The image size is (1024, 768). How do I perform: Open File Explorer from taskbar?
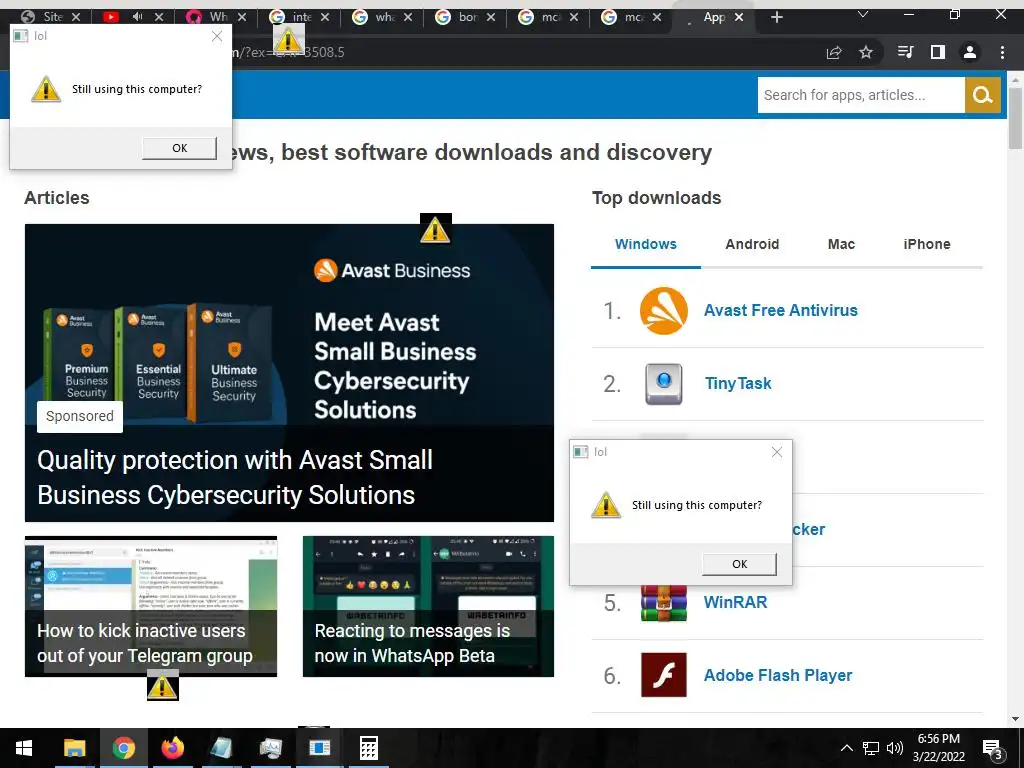click(74, 748)
